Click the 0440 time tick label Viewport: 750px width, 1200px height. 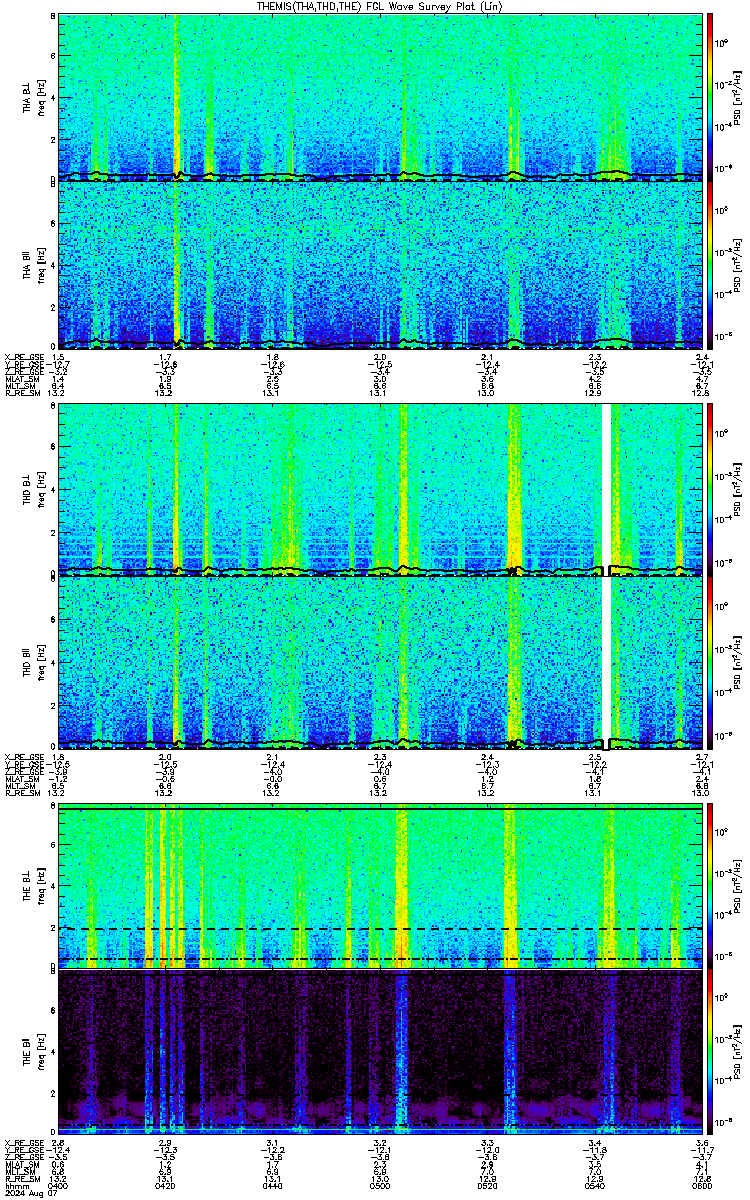(x=273, y=1185)
